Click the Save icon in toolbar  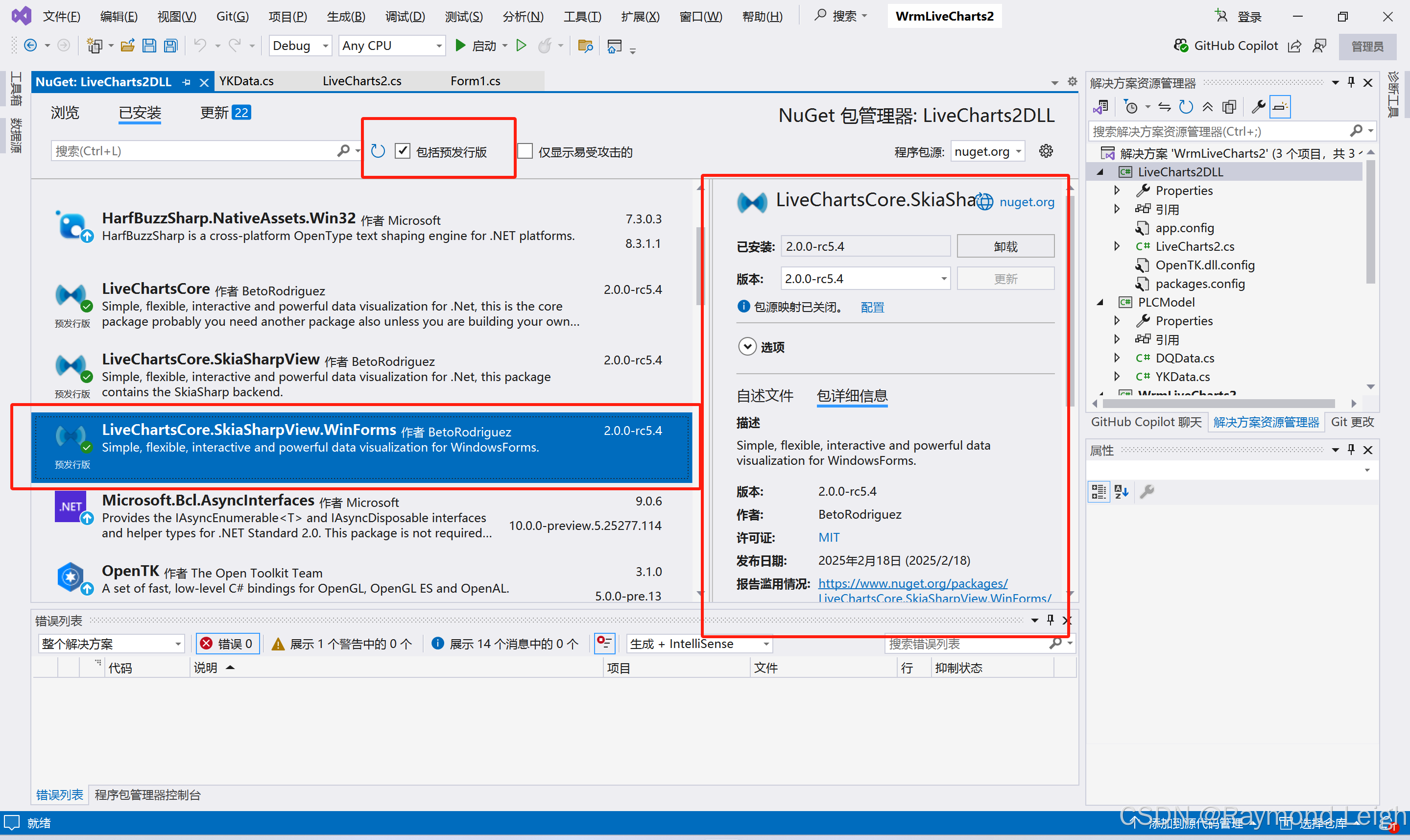pyautogui.click(x=149, y=46)
